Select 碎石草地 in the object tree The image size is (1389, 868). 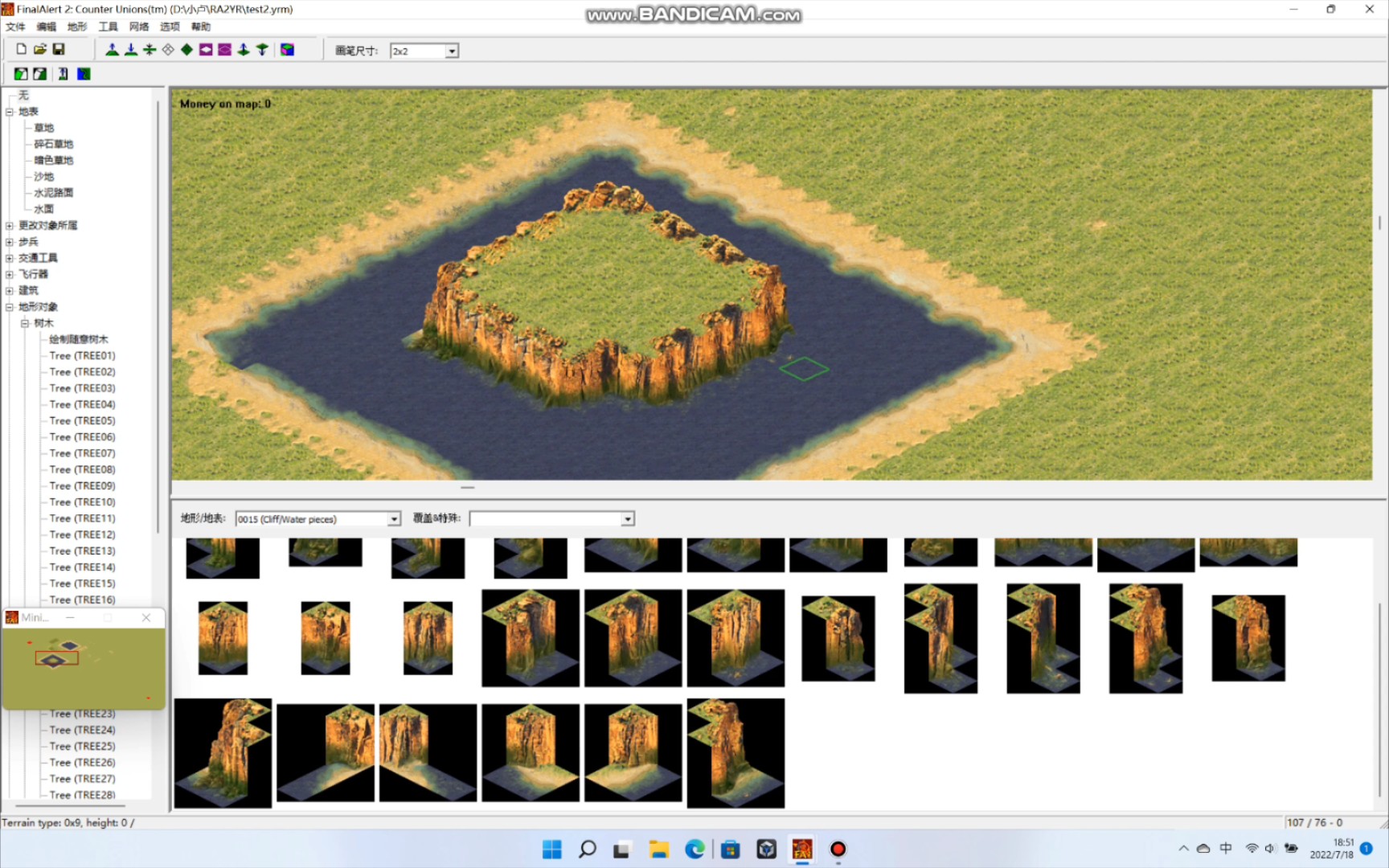pos(53,144)
